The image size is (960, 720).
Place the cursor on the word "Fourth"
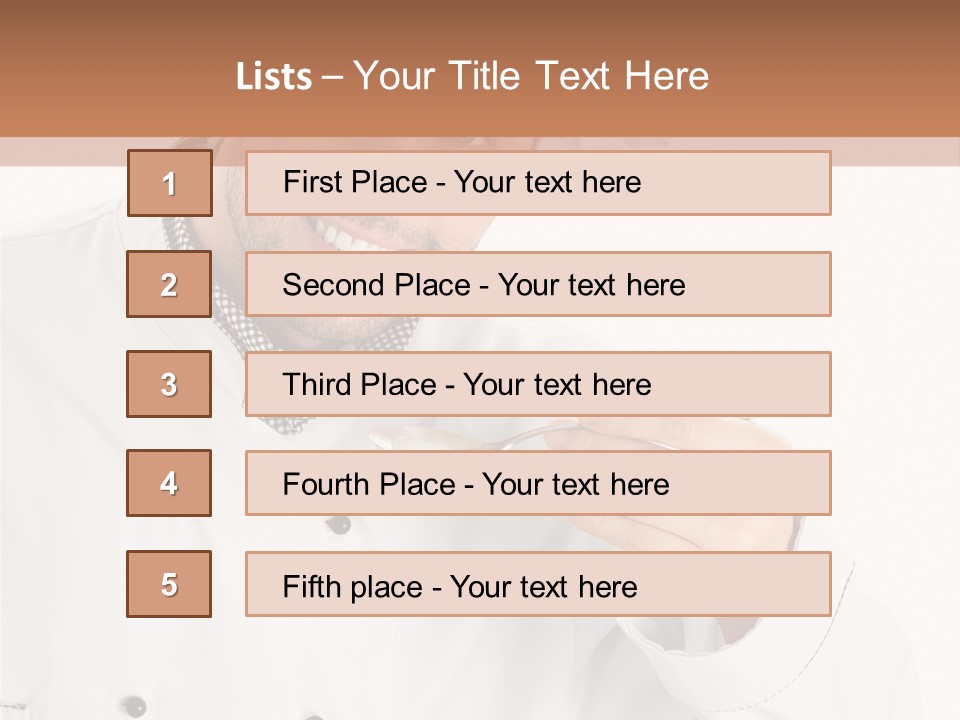327,485
